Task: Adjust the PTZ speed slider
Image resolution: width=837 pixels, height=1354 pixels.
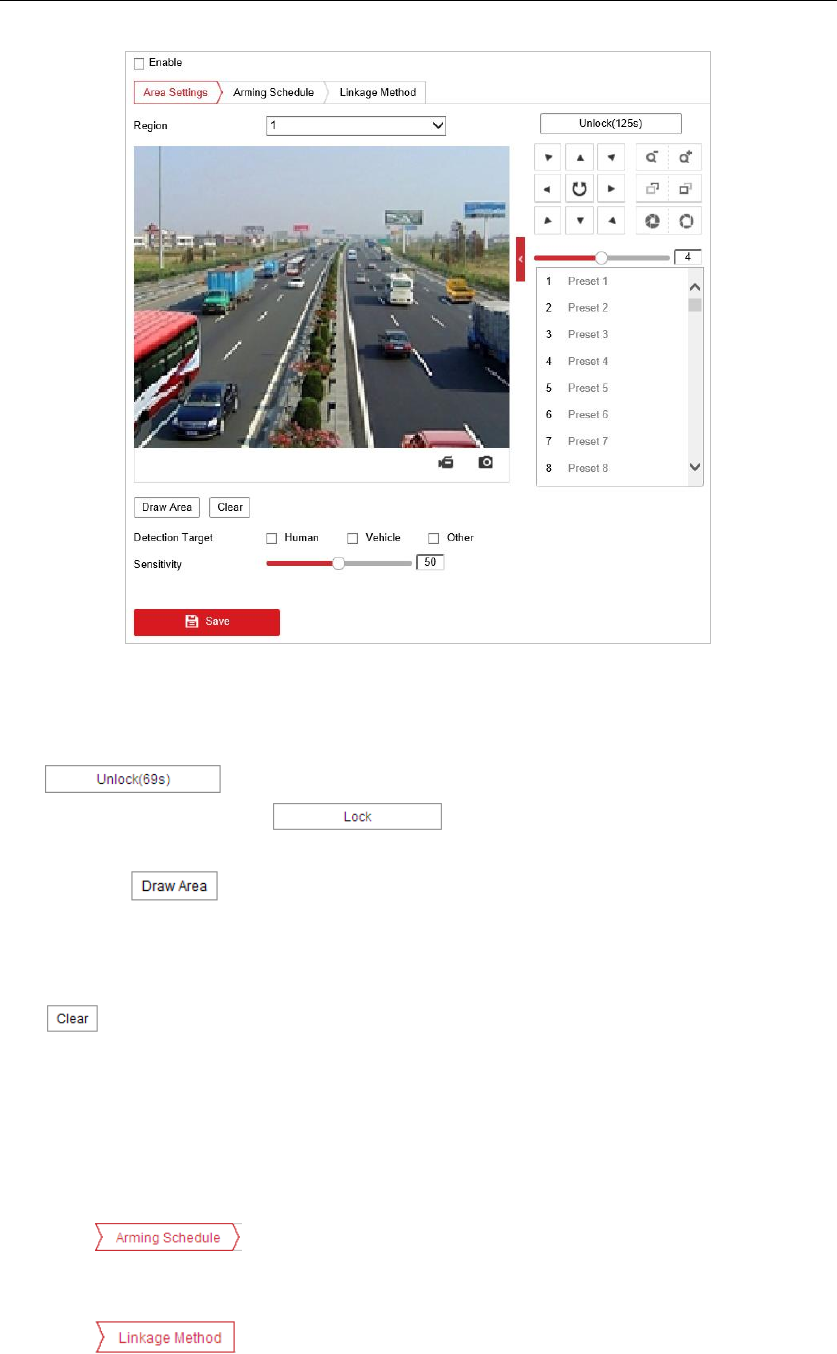Action: click(601, 257)
